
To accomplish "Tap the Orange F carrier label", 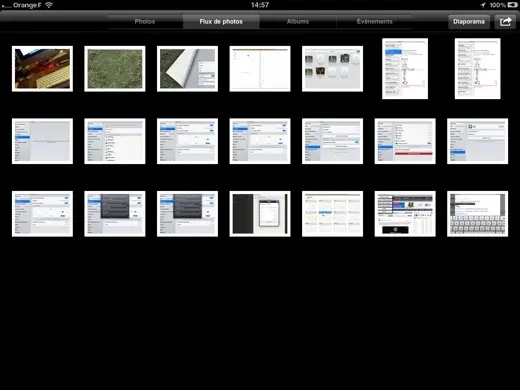I will pos(27,5).
